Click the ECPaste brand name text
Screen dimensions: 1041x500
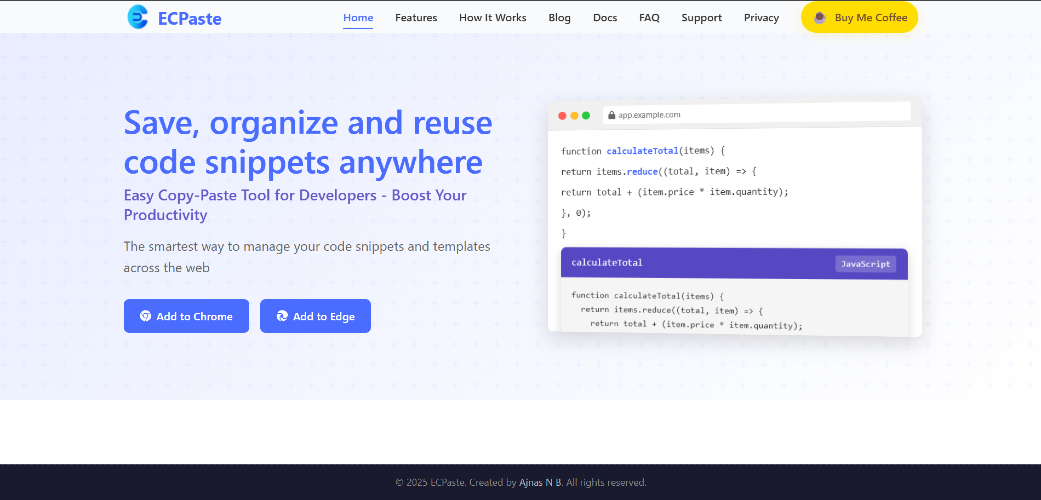click(x=190, y=19)
